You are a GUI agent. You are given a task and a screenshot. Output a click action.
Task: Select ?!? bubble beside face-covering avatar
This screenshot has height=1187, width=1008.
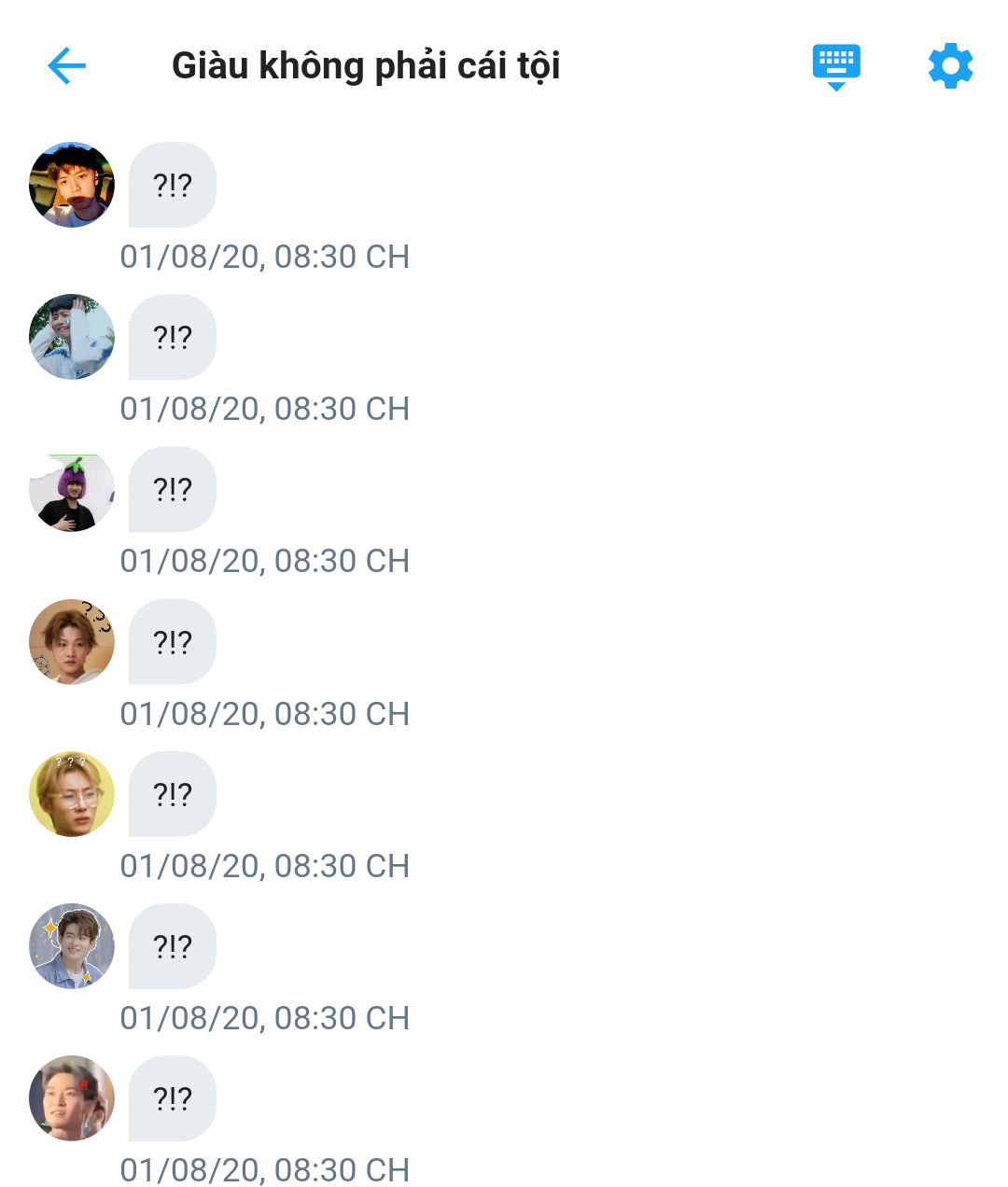click(173, 337)
